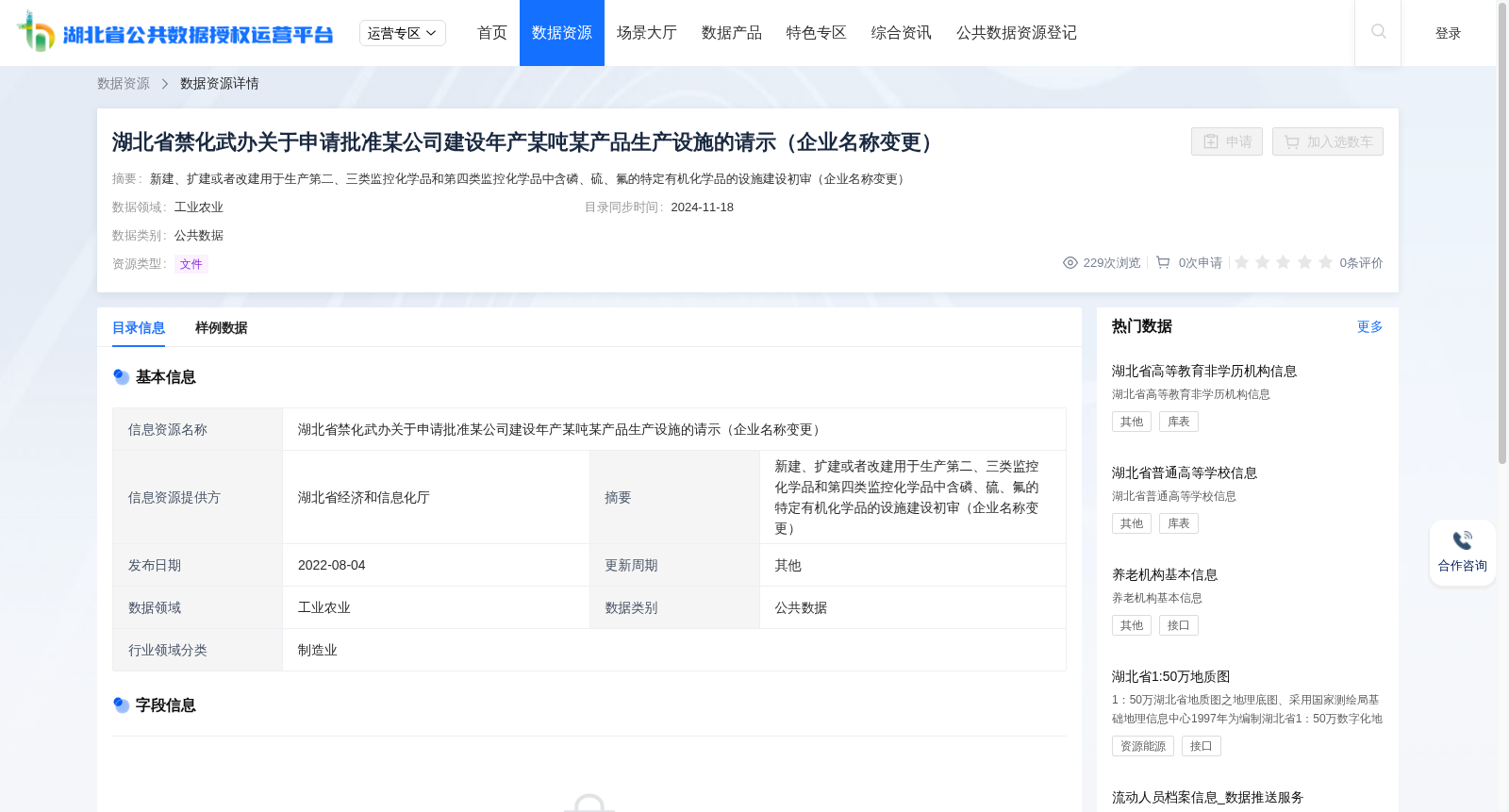Click the 申请 button
This screenshot has height=812, width=1509.
pyautogui.click(x=1227, y=141)
